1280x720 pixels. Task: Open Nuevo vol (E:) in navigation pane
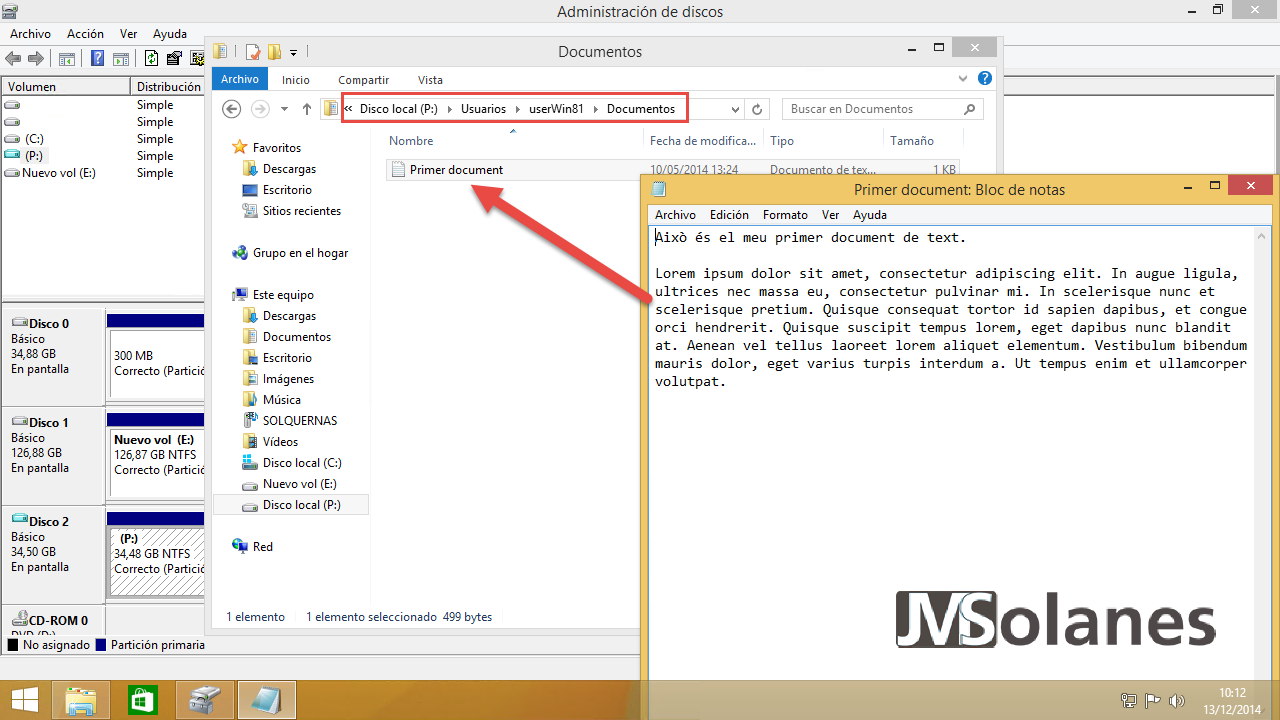pos(299,484)
